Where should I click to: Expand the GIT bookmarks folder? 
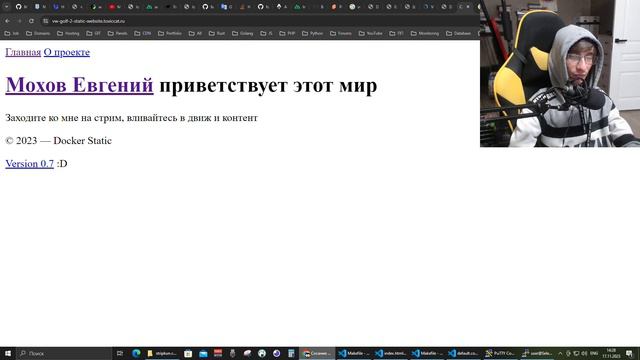coord(93,33)
